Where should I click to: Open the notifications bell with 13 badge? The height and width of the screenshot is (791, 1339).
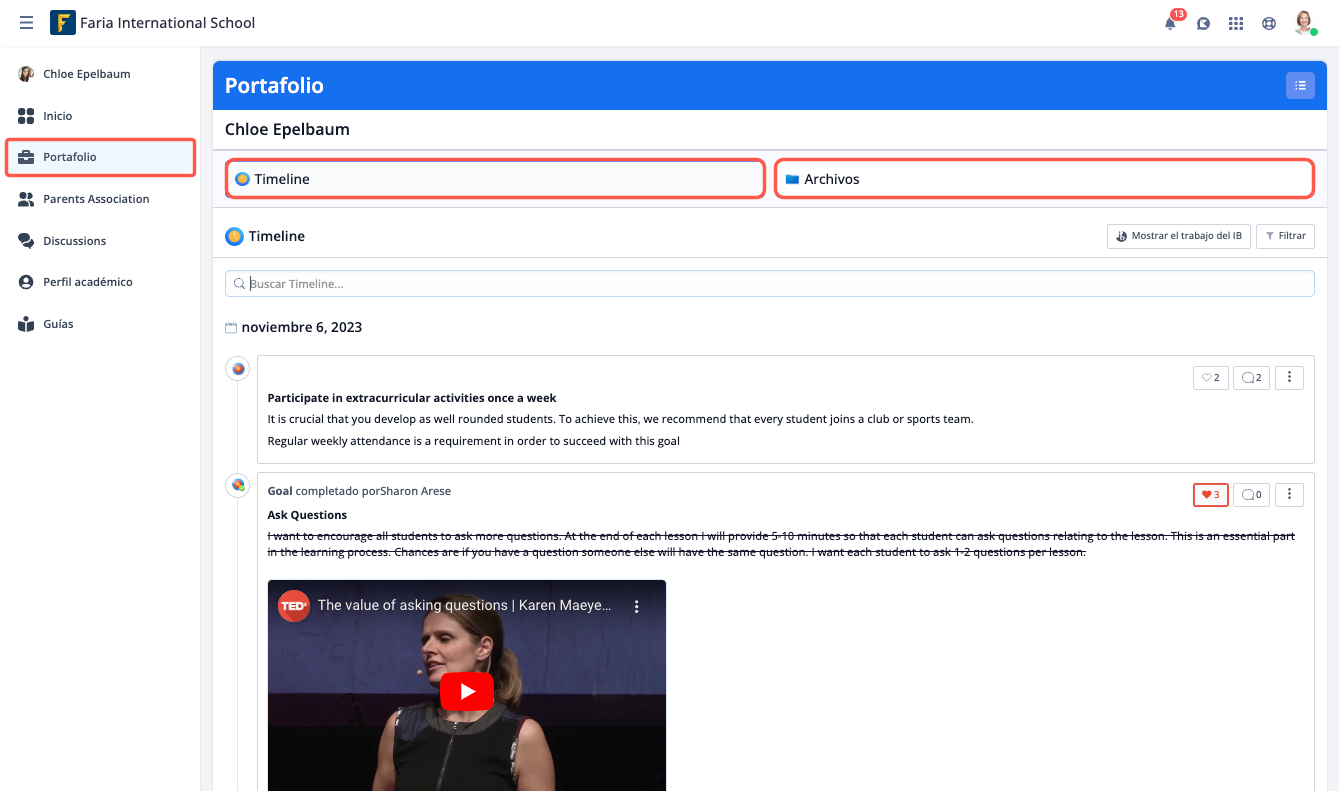pyautogui.click(x=1170, y=23)
